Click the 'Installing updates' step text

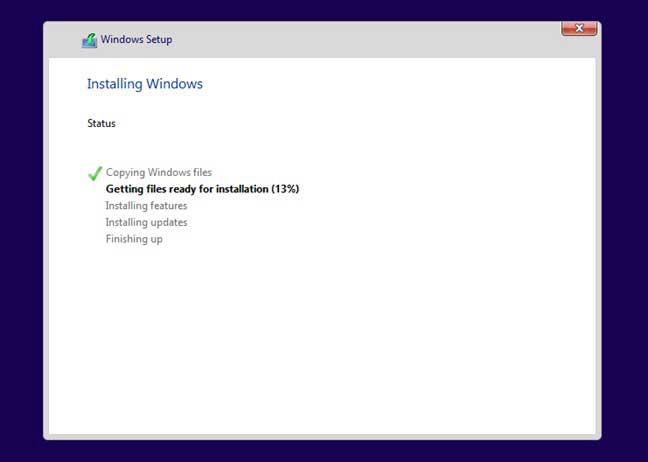coord(146,223)
